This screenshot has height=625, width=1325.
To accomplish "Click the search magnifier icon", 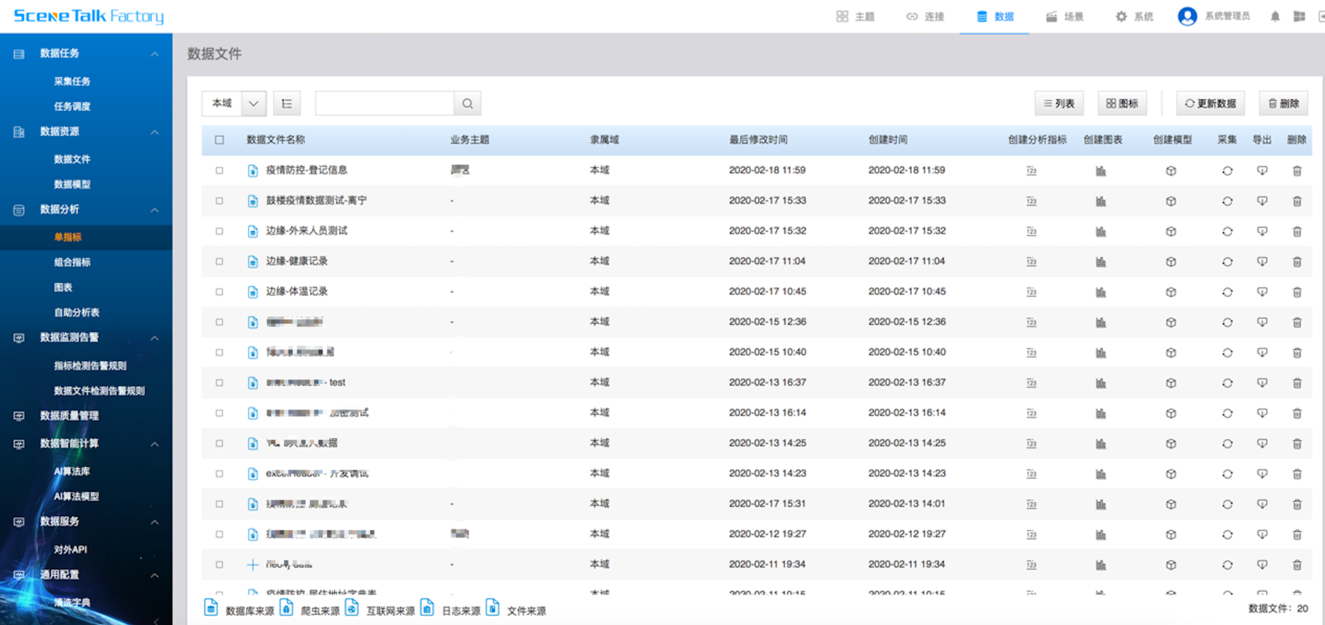I will pos(467,103).
